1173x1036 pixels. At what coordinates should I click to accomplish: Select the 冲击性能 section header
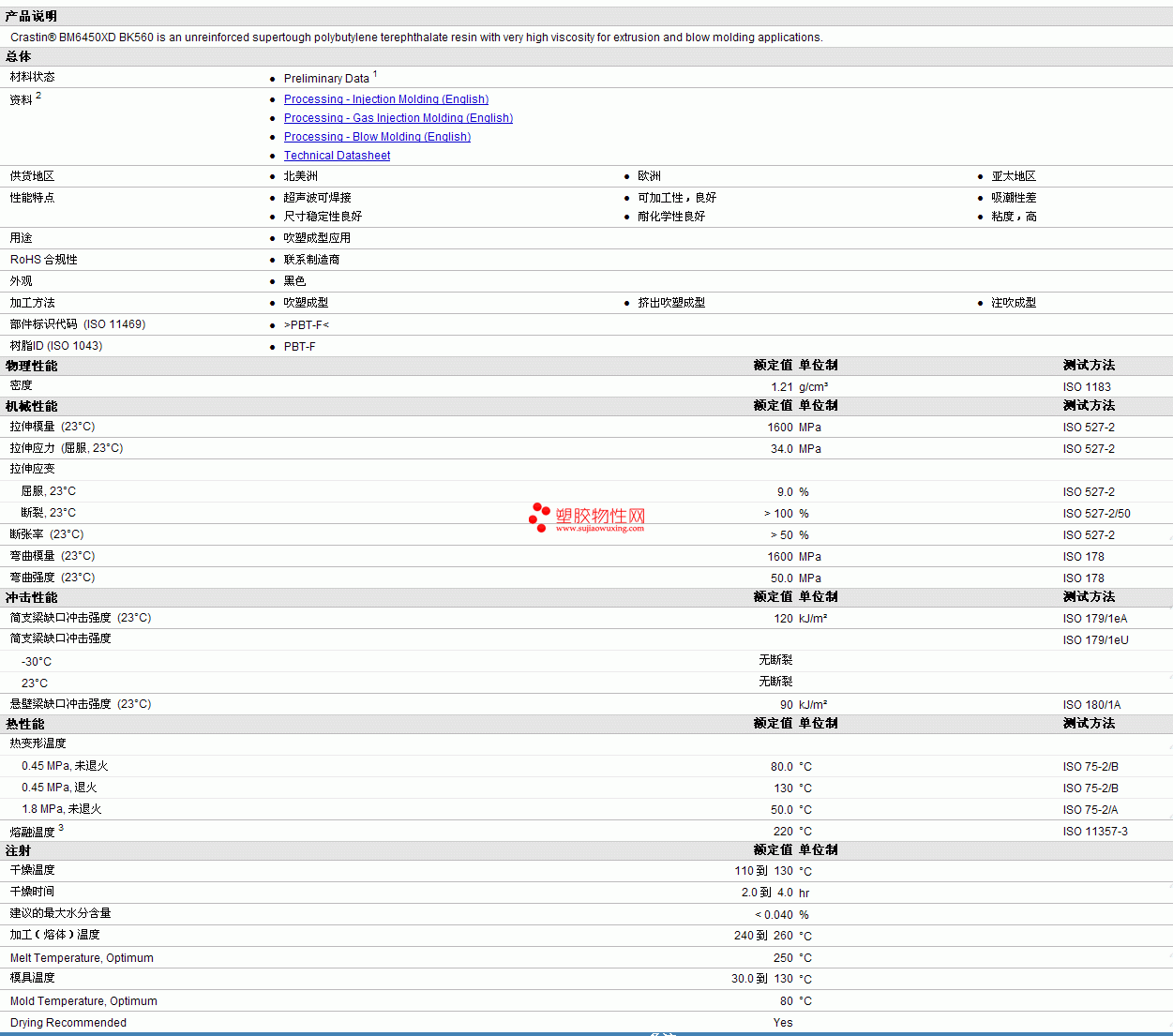coord(31,597)
